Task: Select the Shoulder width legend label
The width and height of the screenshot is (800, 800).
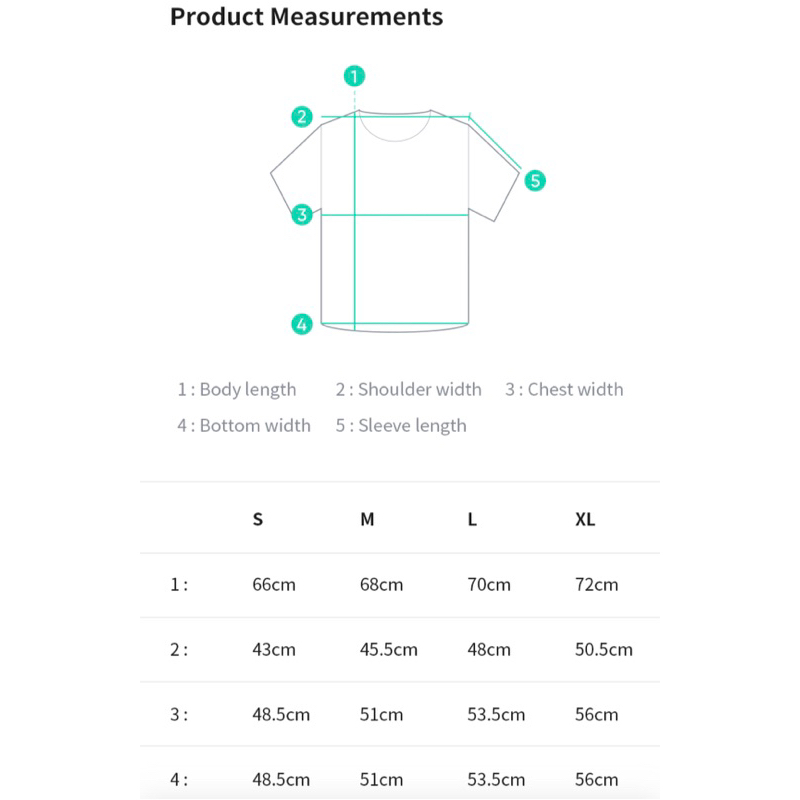Action: point(408,390)
